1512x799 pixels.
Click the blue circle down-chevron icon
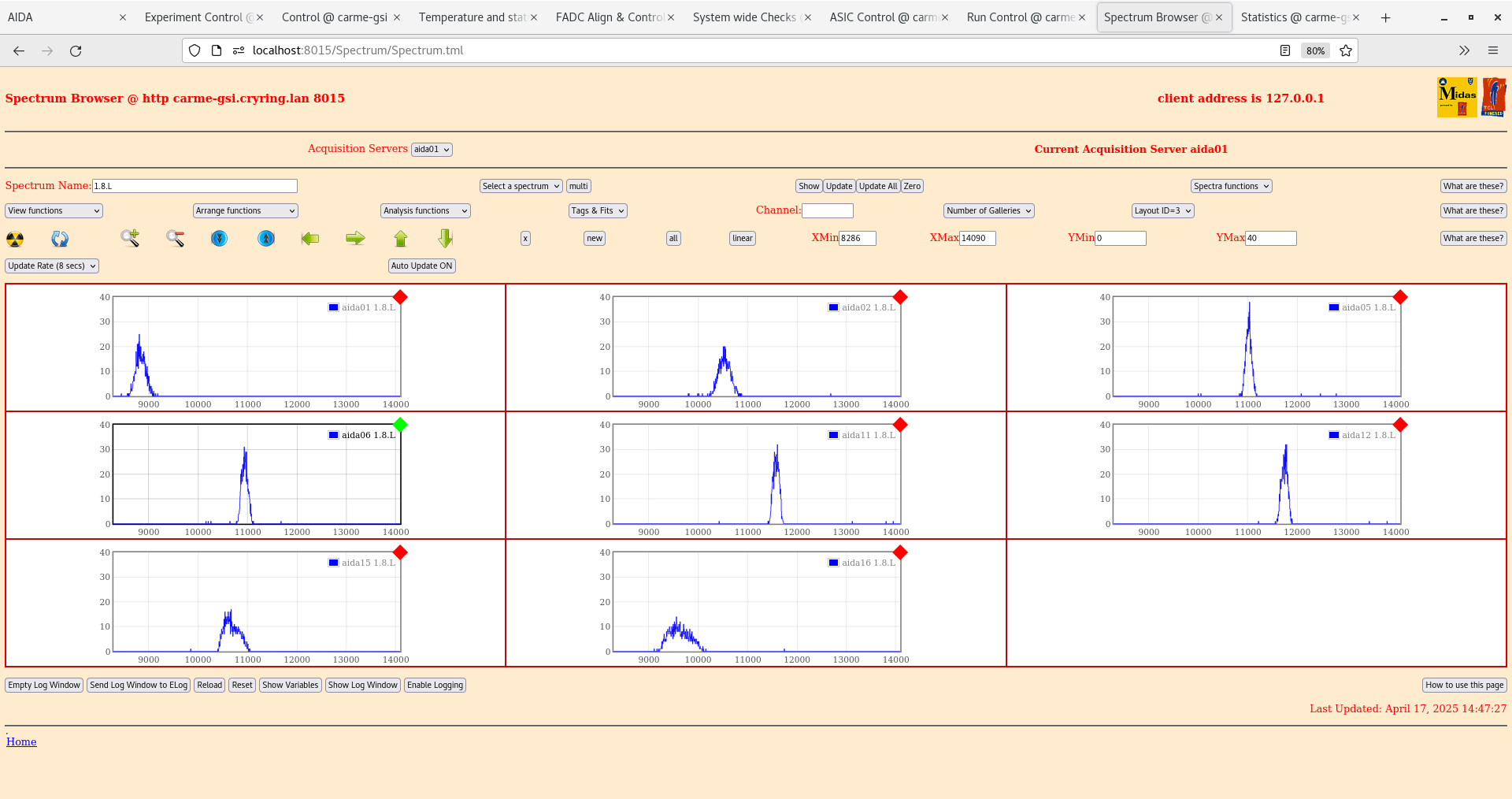click(x=220, y=238)
